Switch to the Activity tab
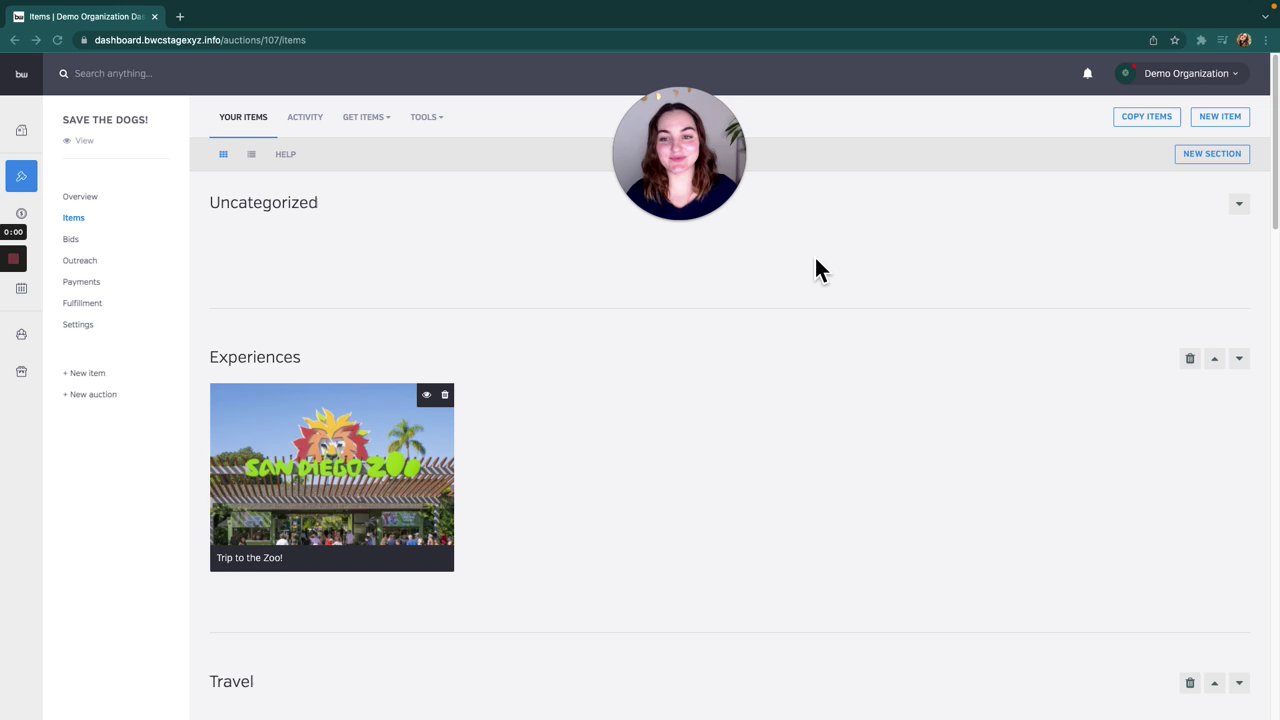The image size is (1280, 720). [x=305, y=117]
